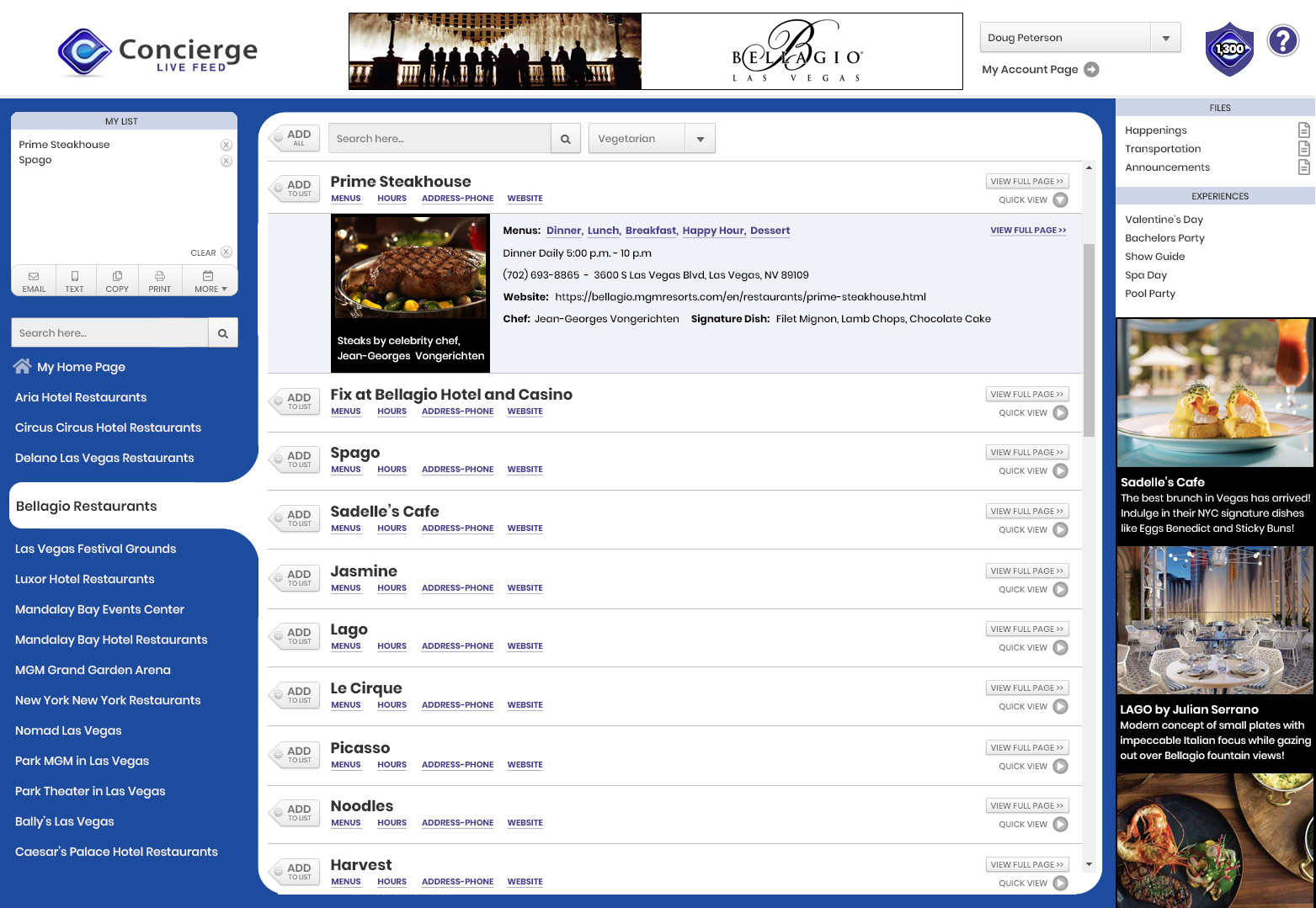Viewport: 1316px width, 908px height.
Task: Select Circus Circus Hotel Restaurants
Action: [x=108, y=427]
